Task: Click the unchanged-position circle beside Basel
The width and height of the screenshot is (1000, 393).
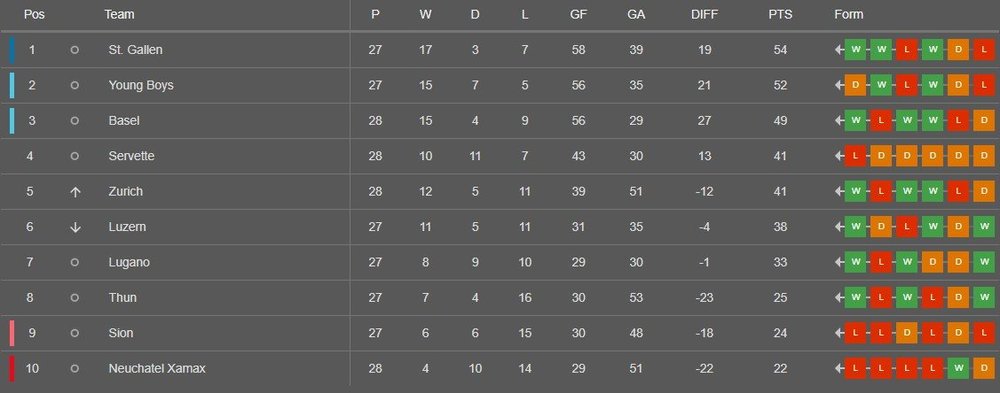Action: [x=75, y=121]
